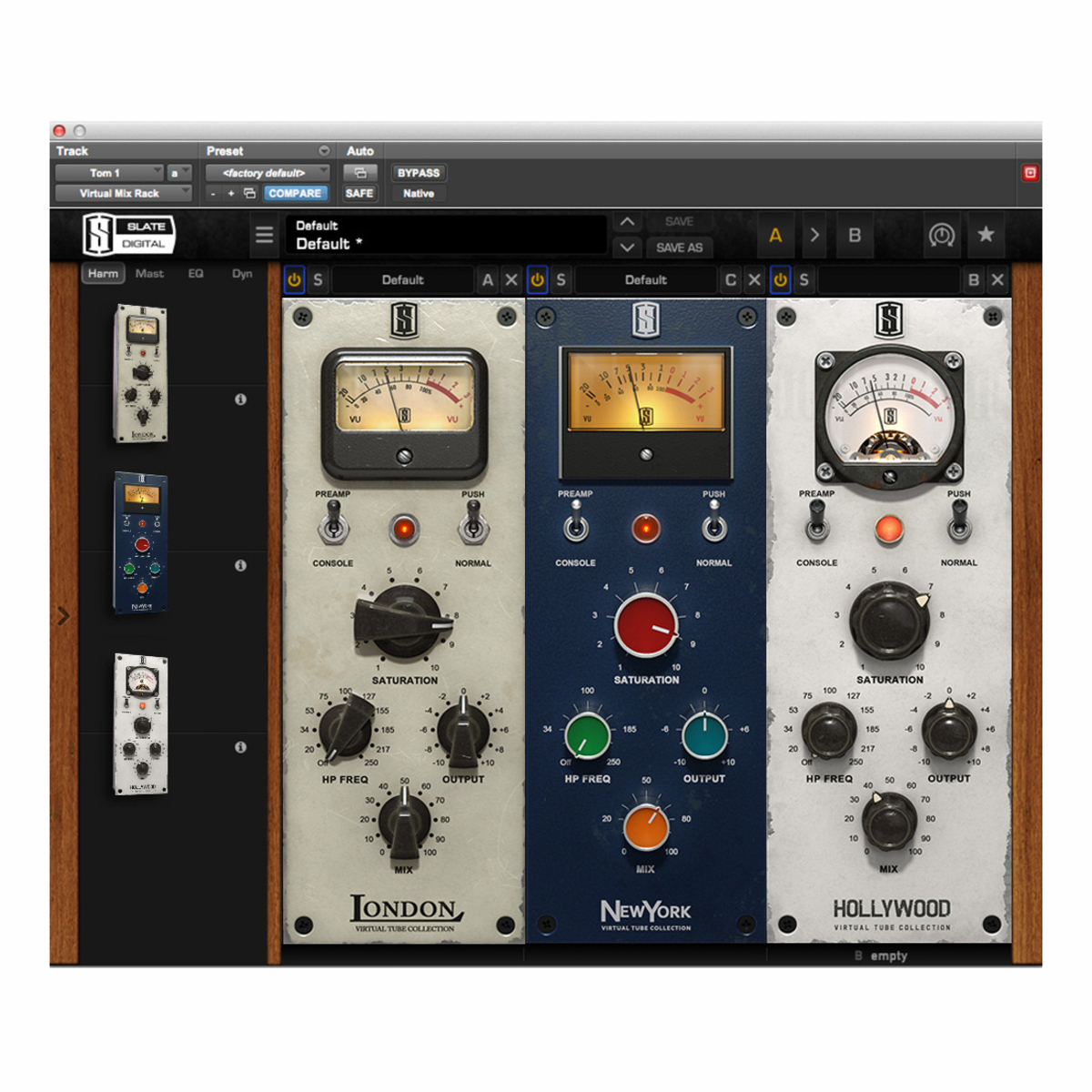Click the green New York HP FREQ knob
This screenshot has width=1092, height=1092.
[x=587, y=735]
